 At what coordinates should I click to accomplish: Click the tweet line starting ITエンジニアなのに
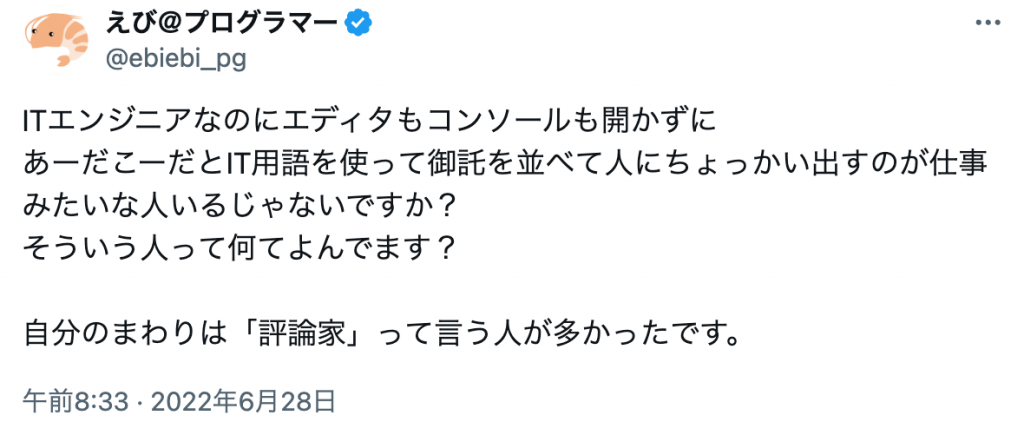tap(369, 123)
